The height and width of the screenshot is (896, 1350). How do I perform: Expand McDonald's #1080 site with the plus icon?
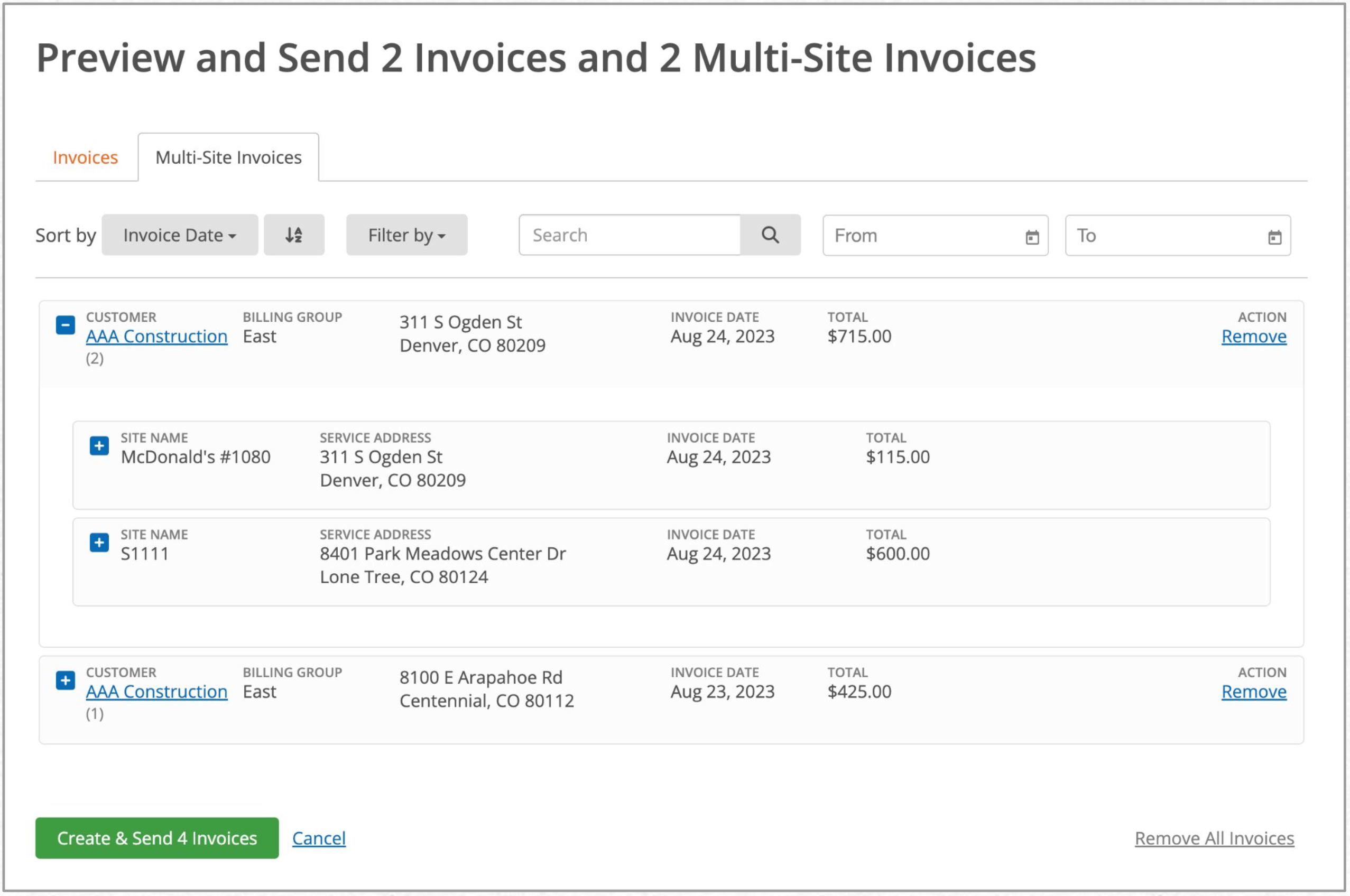[99, 446]
